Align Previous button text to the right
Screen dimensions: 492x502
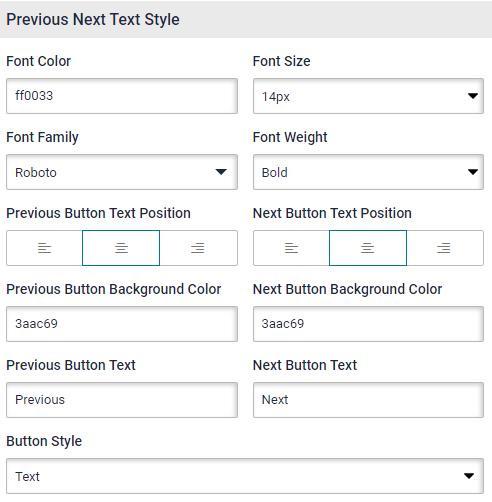pyautogui.click(x=198, y=248)
